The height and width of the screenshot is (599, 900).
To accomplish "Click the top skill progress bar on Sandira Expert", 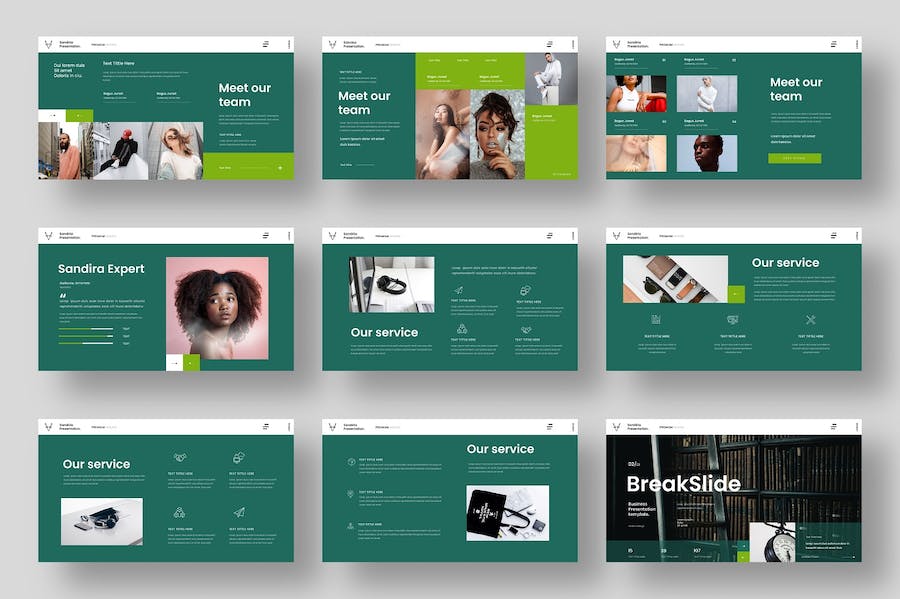I will [86, 328].
